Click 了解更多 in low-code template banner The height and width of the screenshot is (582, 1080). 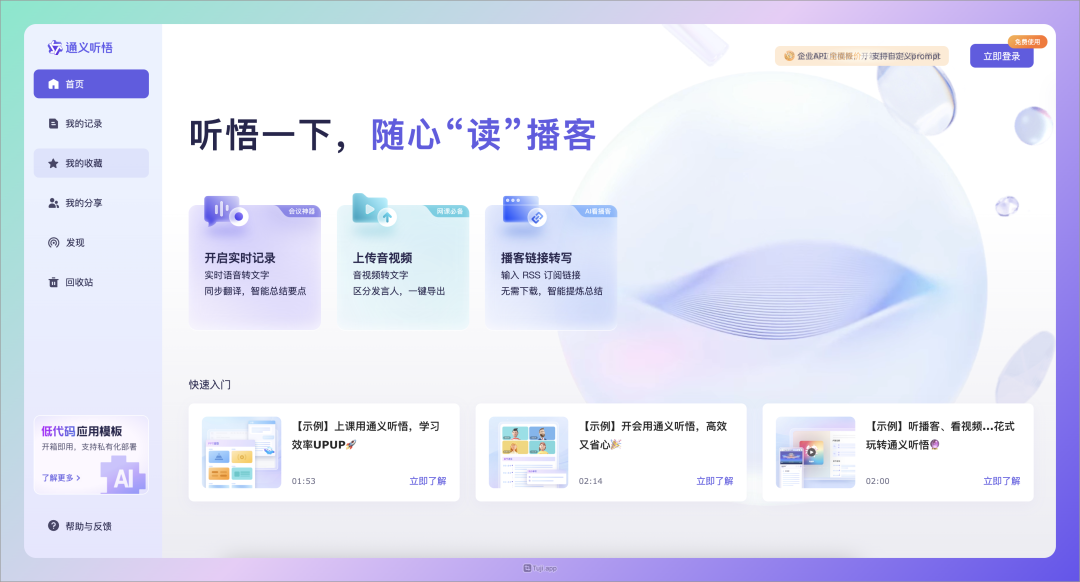61,477
